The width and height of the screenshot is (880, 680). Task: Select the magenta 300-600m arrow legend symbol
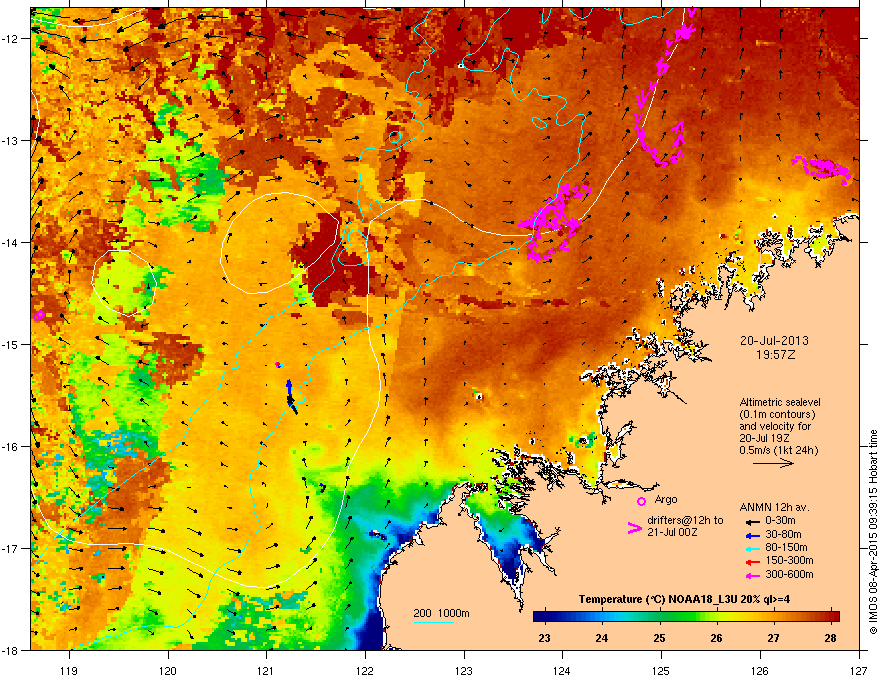pos(751,575)
